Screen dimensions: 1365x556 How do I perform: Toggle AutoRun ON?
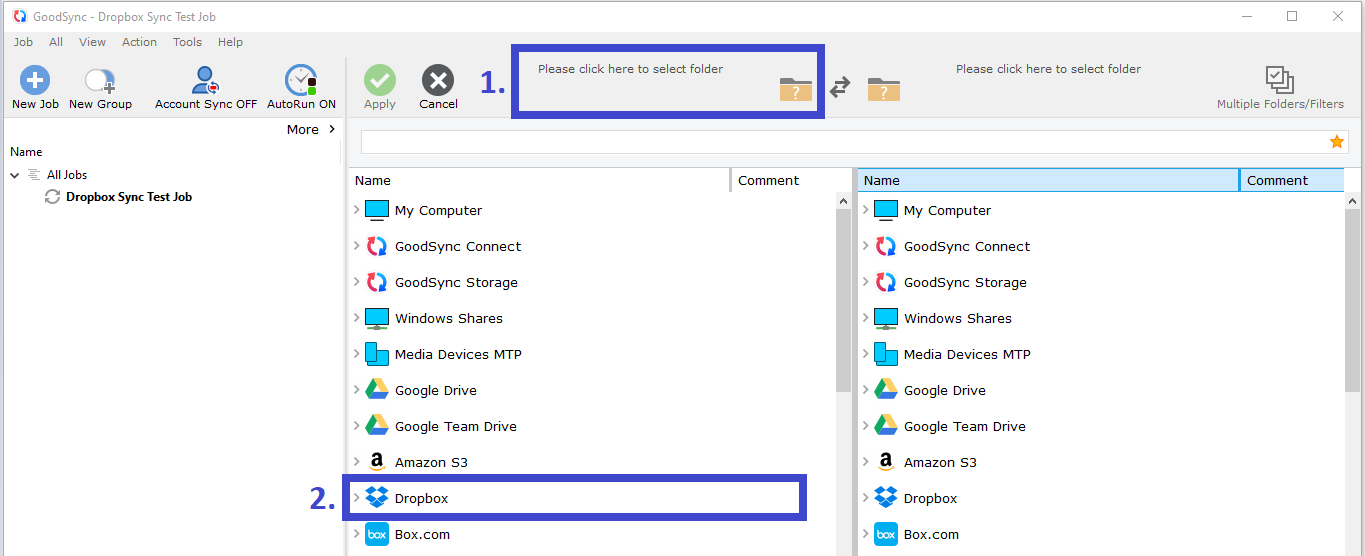pos(301,81)
